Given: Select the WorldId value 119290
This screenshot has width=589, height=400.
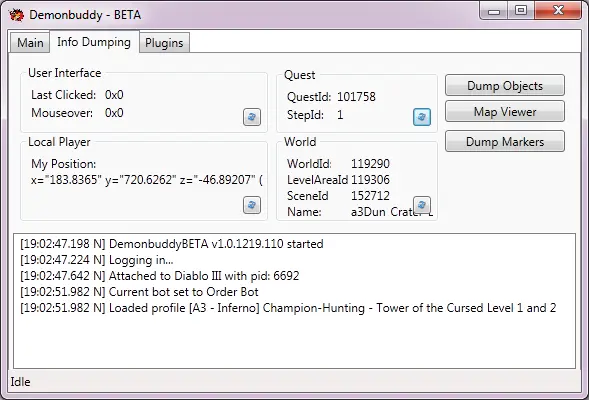Looking at the screenshot, I should (x=370, y=164).
